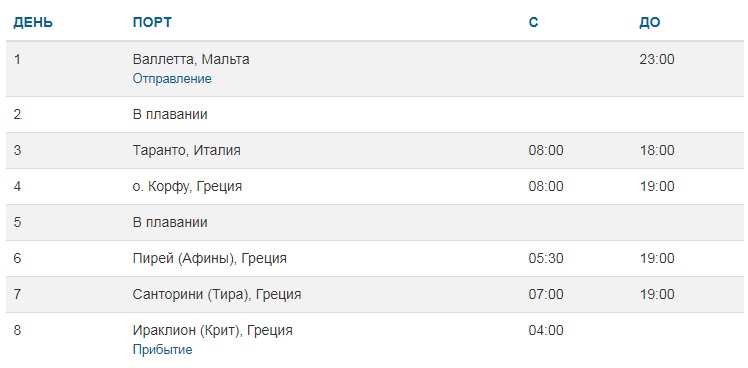Click the ПОРТ column header

coord(152,22)
